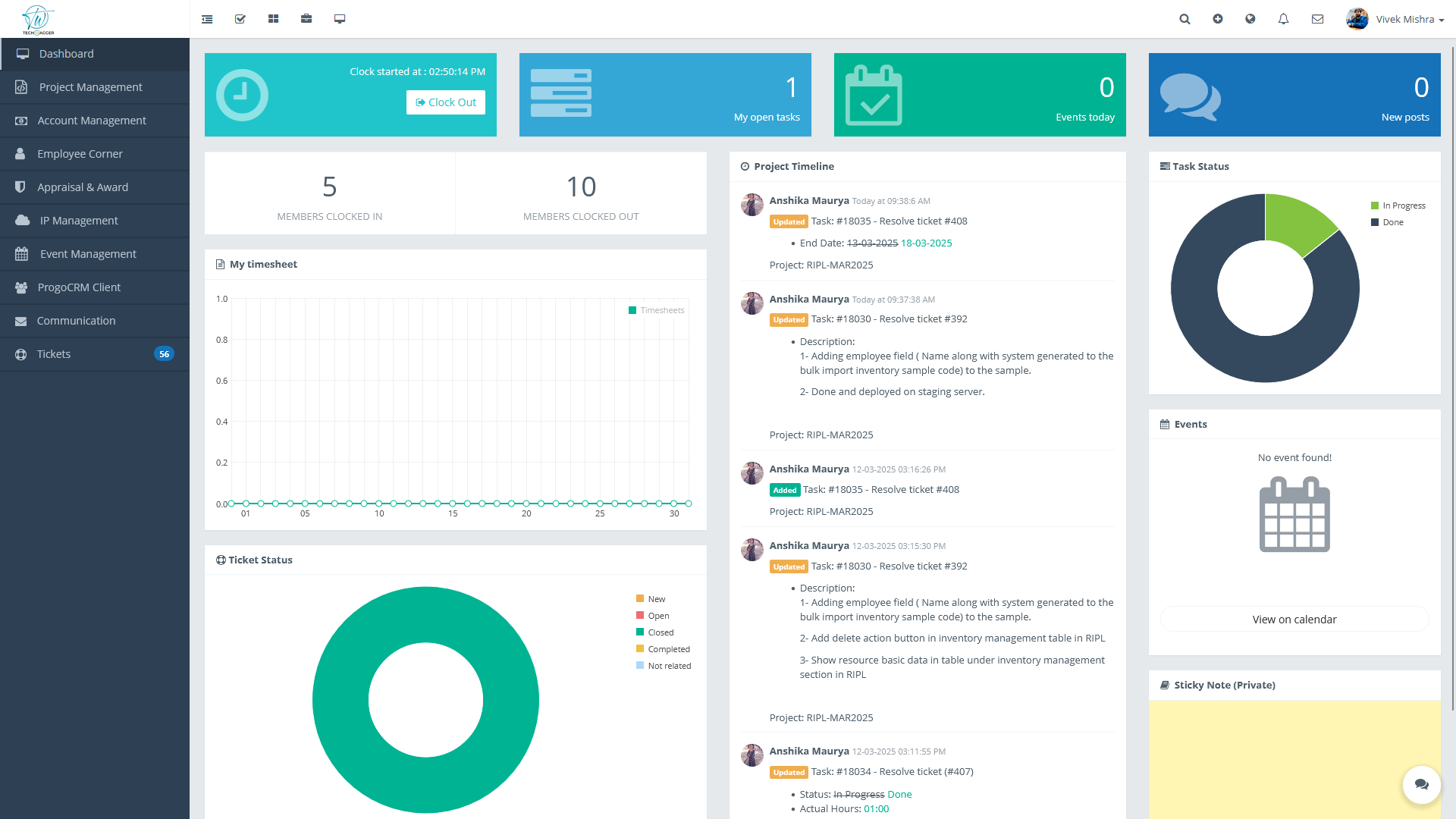
Task: Open the Tickets menu item
Action: click(x=54, y=354)
